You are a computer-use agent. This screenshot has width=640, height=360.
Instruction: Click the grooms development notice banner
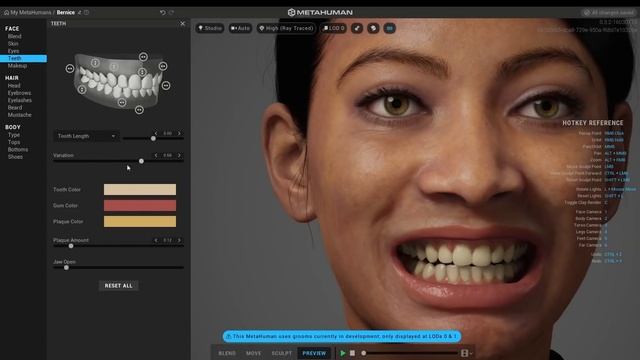click(x=342, y=336)
